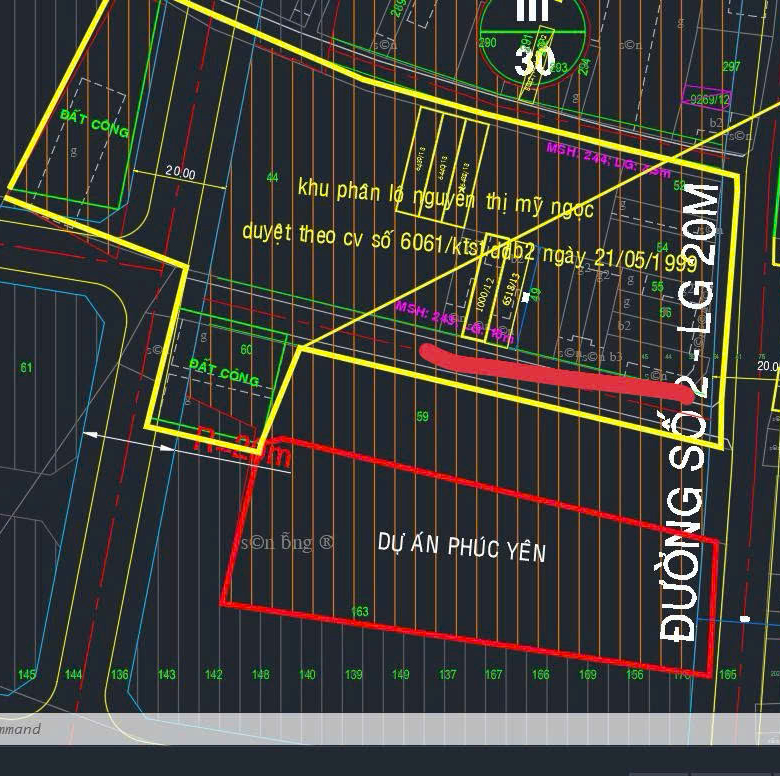780x776 pixels.
Task: Pick the red freehand stroke marking
Action: coord(555,369)
